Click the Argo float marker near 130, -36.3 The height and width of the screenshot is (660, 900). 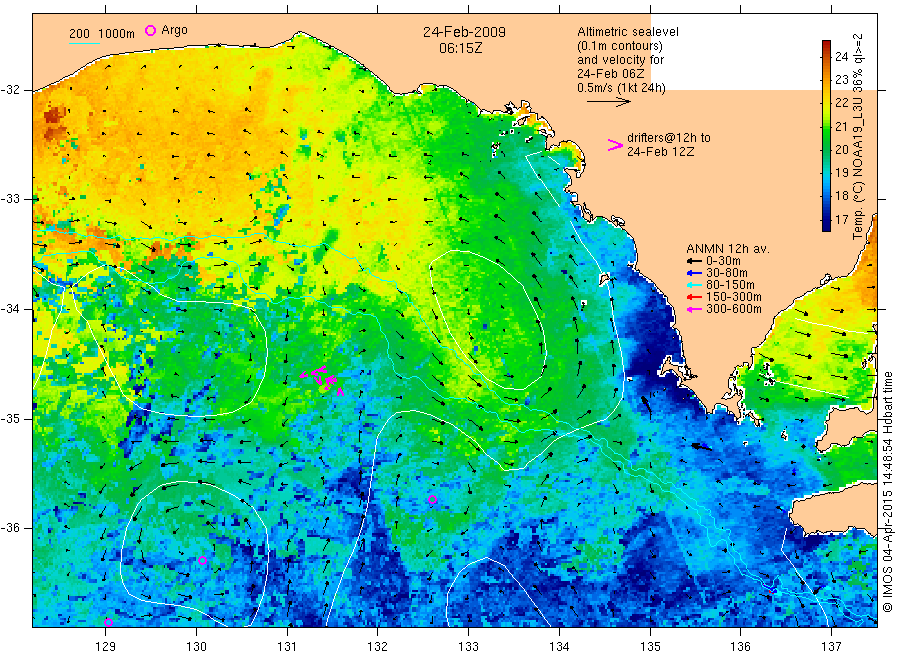click(202, 561)
